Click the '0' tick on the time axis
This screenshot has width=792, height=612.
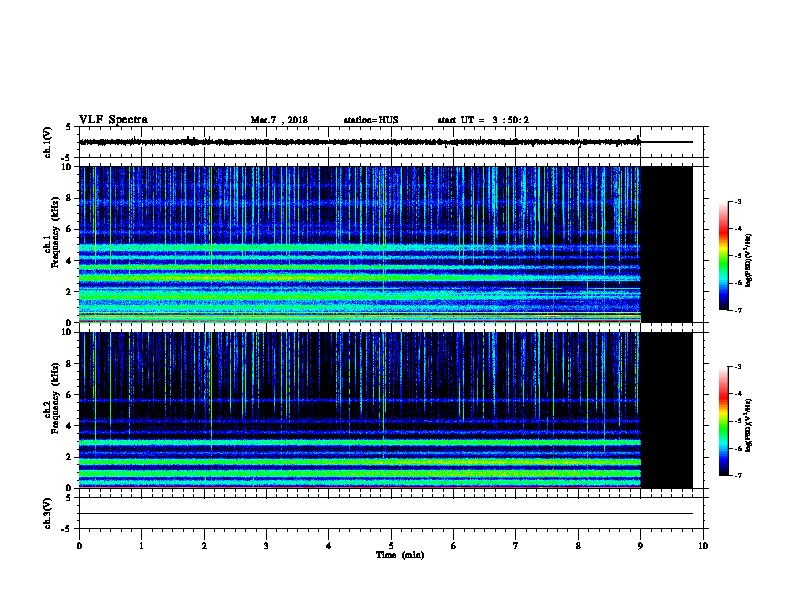[x=79, y=546]
